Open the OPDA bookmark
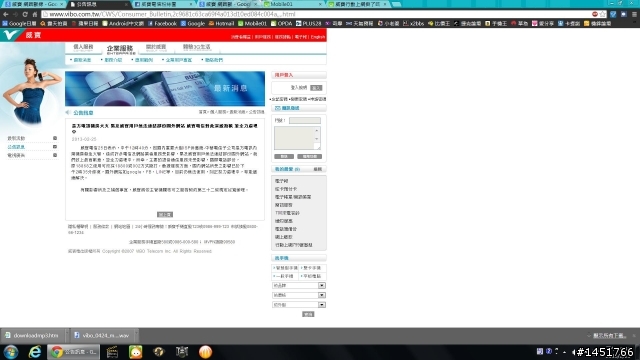 281,24
